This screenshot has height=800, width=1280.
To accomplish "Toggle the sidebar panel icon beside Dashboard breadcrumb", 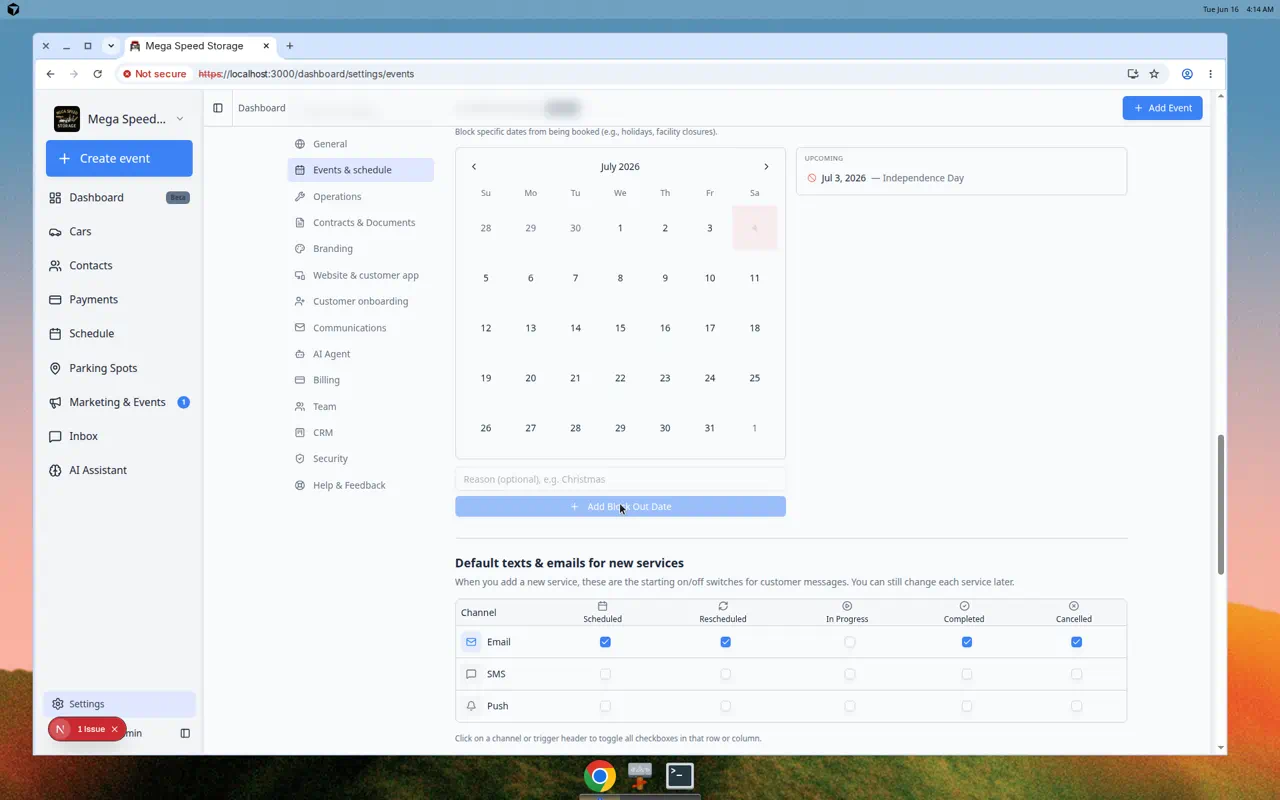I will 218,108.
